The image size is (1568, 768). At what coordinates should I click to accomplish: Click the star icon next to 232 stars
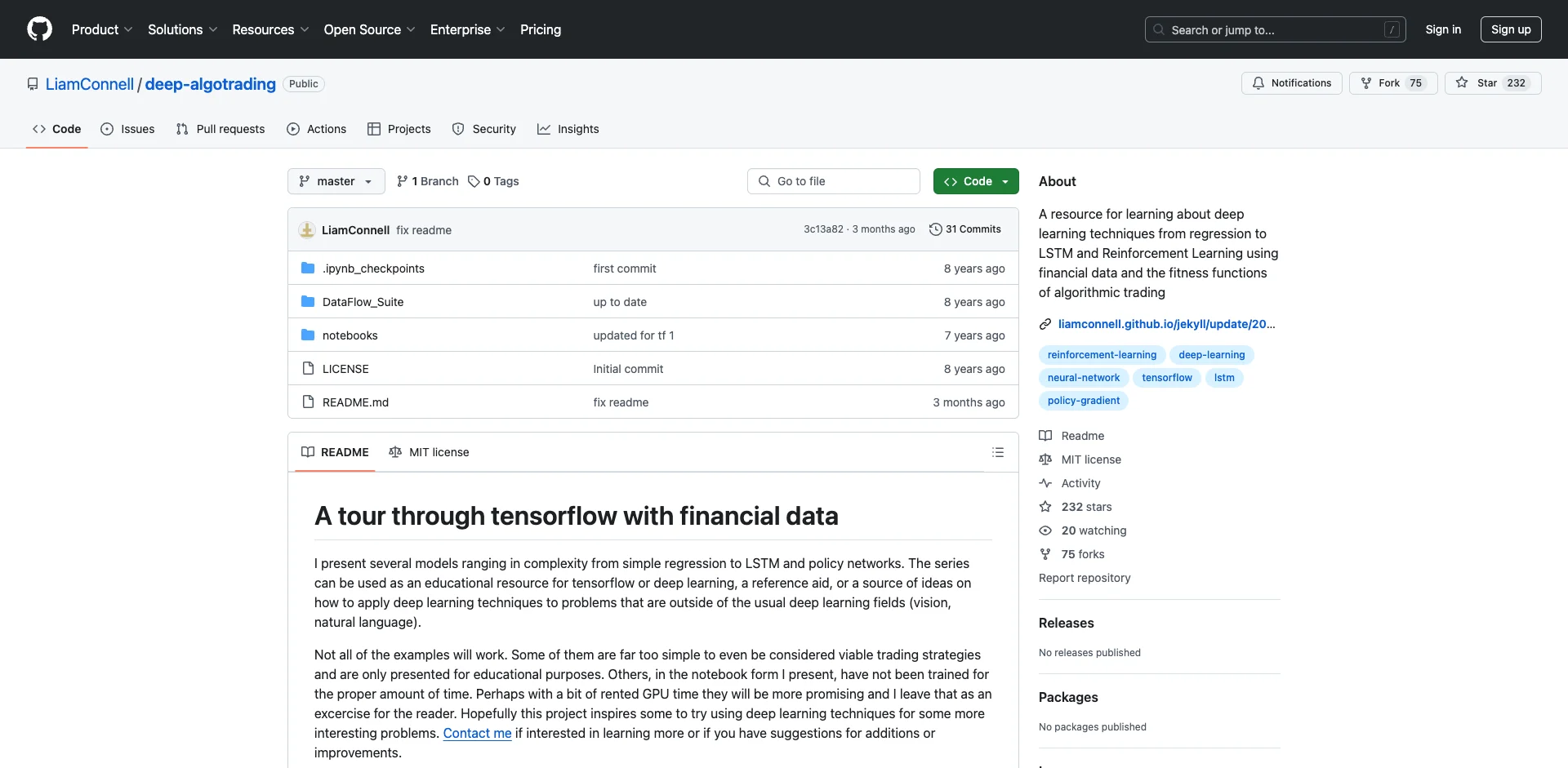pyautogui.click(x=1045, y=507)
